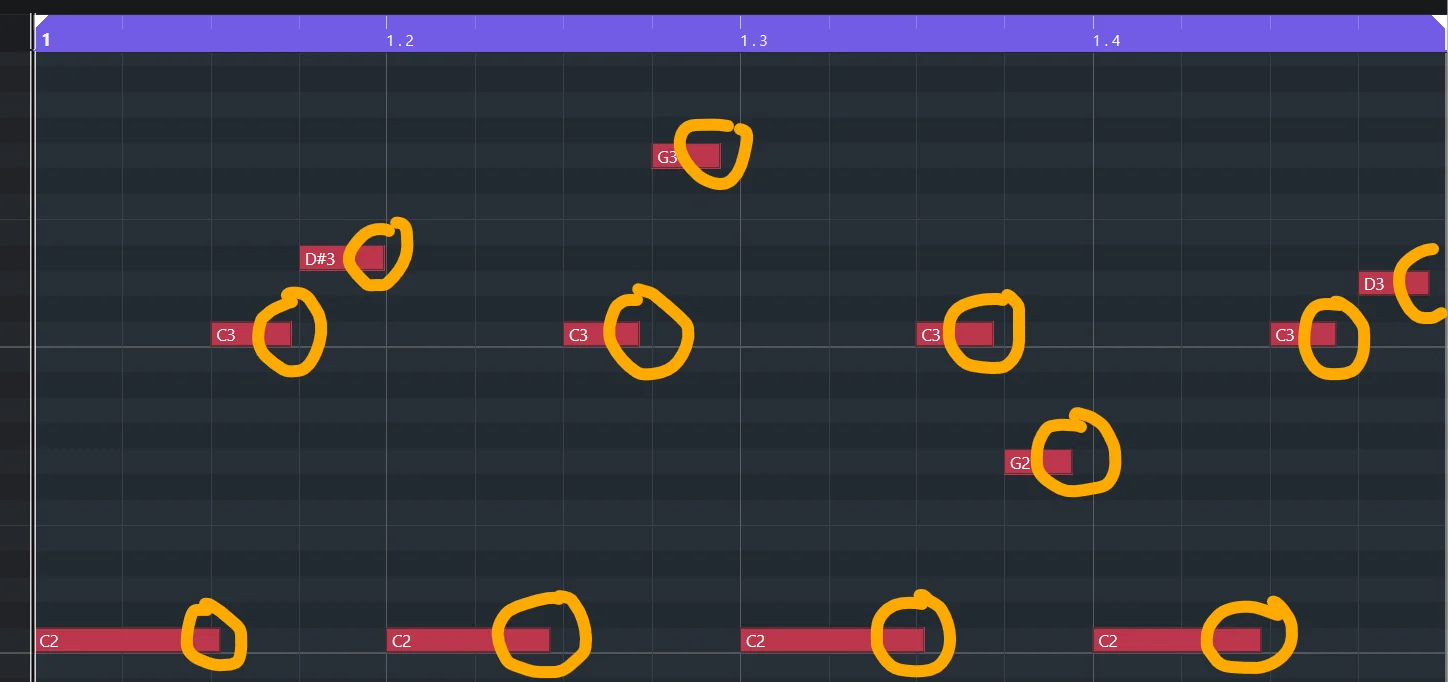Click the 1.3 beat marker in the ruler

pos(754,40)
